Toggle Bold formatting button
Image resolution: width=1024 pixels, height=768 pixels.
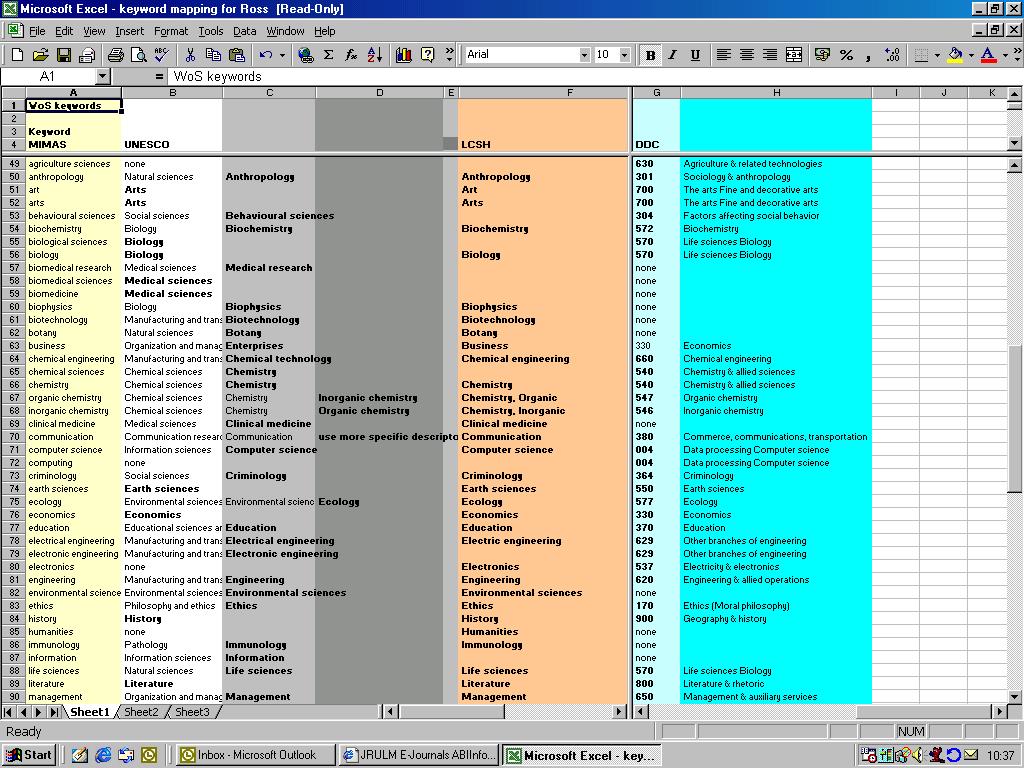[x=650, y=55]
